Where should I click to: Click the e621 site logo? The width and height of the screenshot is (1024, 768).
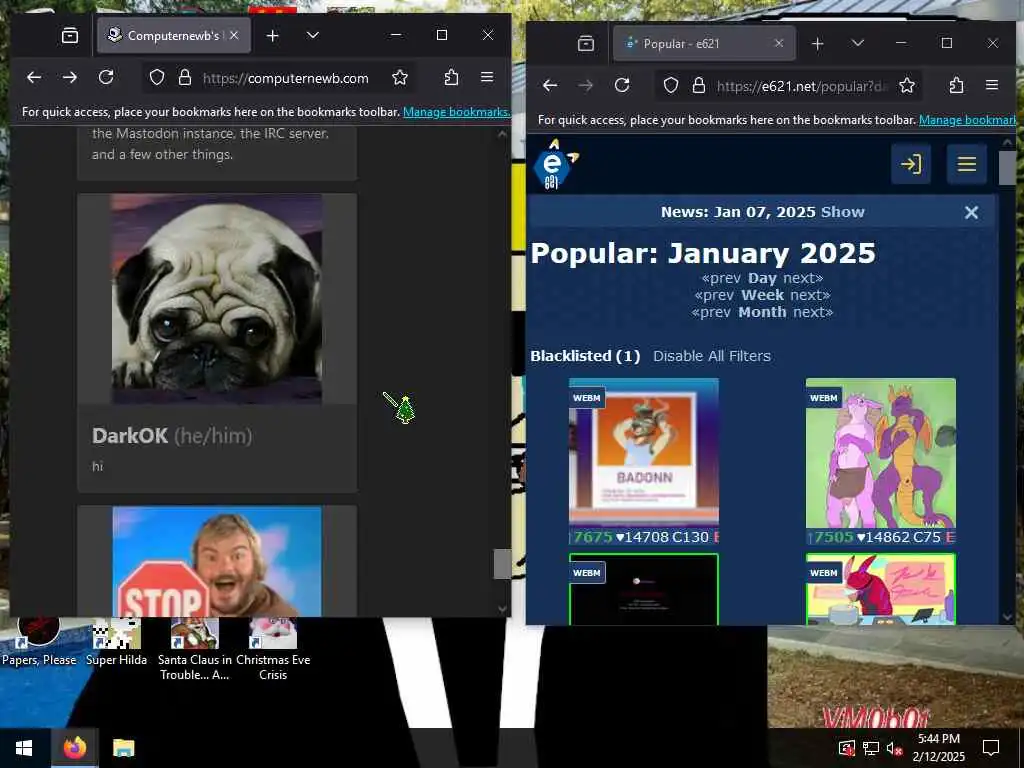555,165
